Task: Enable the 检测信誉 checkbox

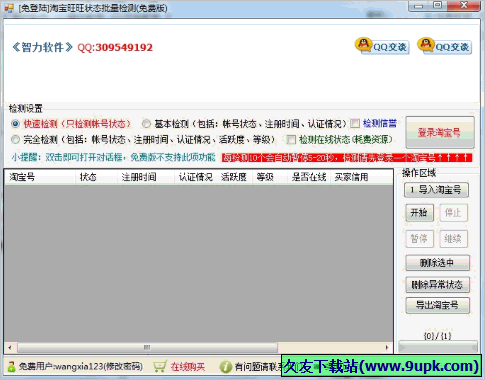Action: [x=355, y=124]
